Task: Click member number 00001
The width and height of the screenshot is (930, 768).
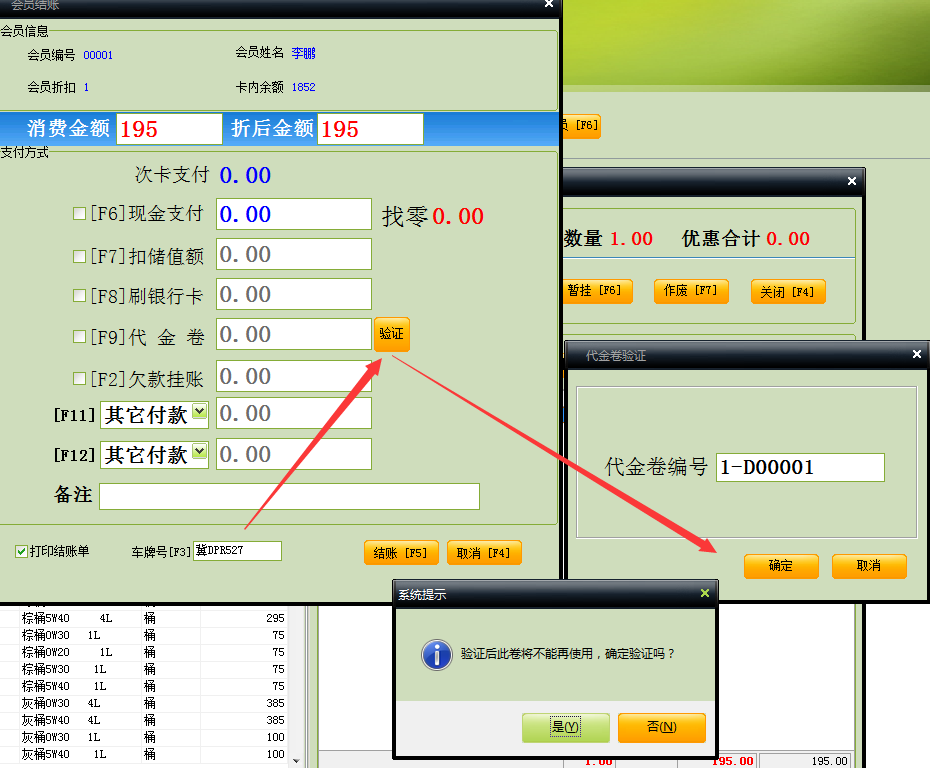Action: click(98, 55)
